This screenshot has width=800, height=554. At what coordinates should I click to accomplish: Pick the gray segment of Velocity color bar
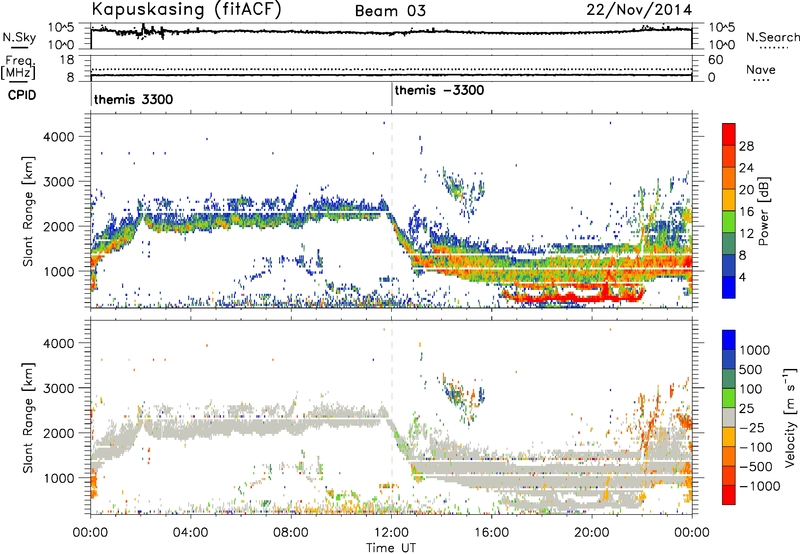pos(729,418)
